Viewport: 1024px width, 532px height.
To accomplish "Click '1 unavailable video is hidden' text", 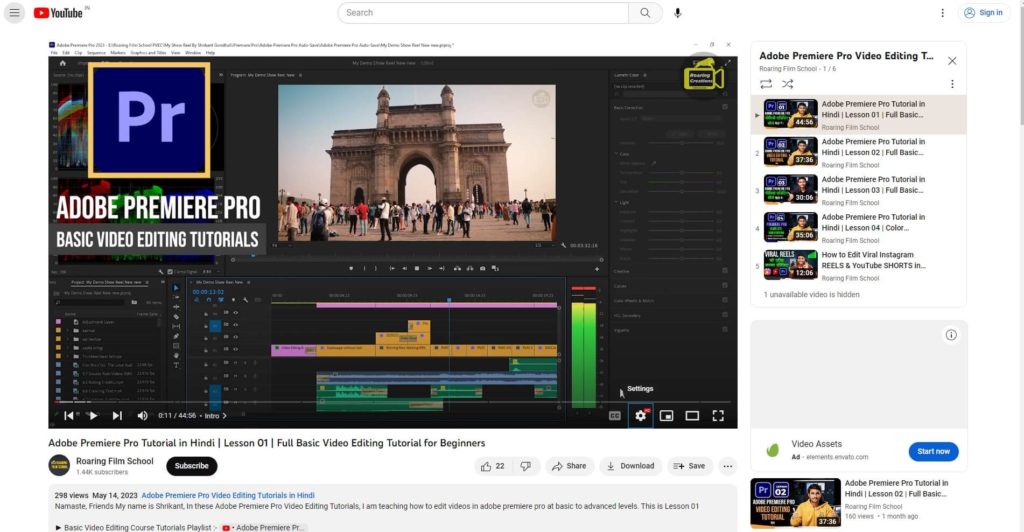I will click(x=811, y=294).
